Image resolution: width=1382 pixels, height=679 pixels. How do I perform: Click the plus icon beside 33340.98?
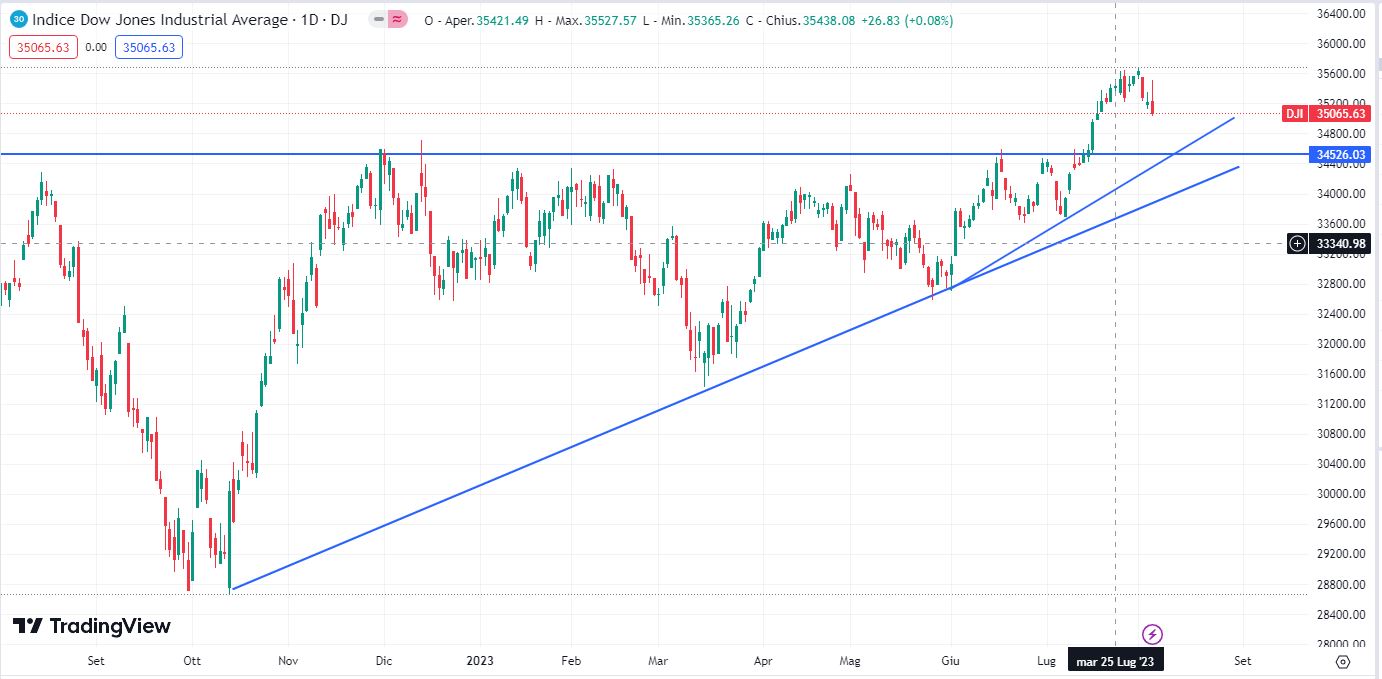point(1297,243)
